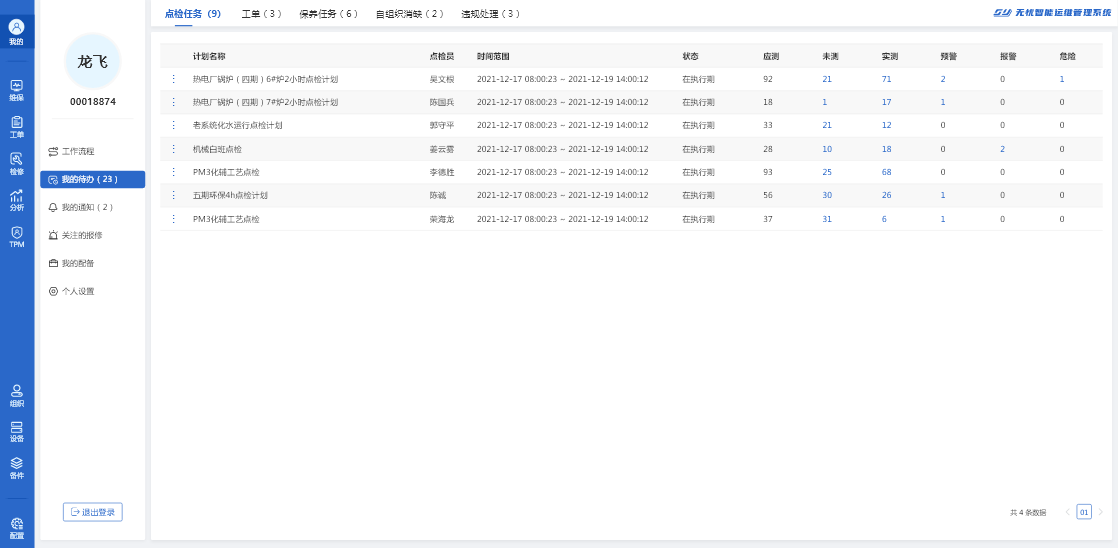Open the 我的 section in left sidebar
The height and width of the screenshot is (548, 1118).
pos(16,31)
